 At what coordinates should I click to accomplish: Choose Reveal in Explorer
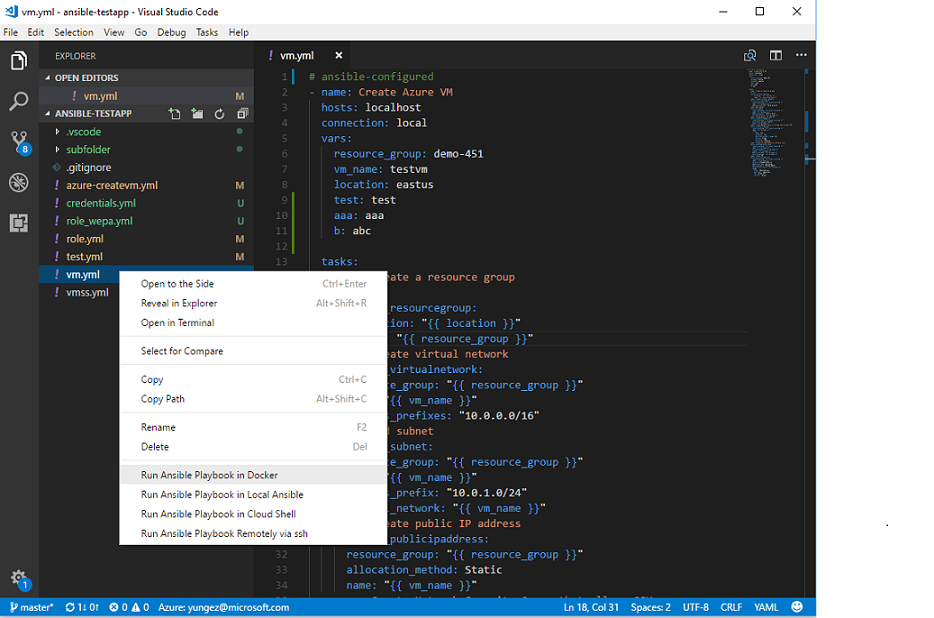click(253, 303)
